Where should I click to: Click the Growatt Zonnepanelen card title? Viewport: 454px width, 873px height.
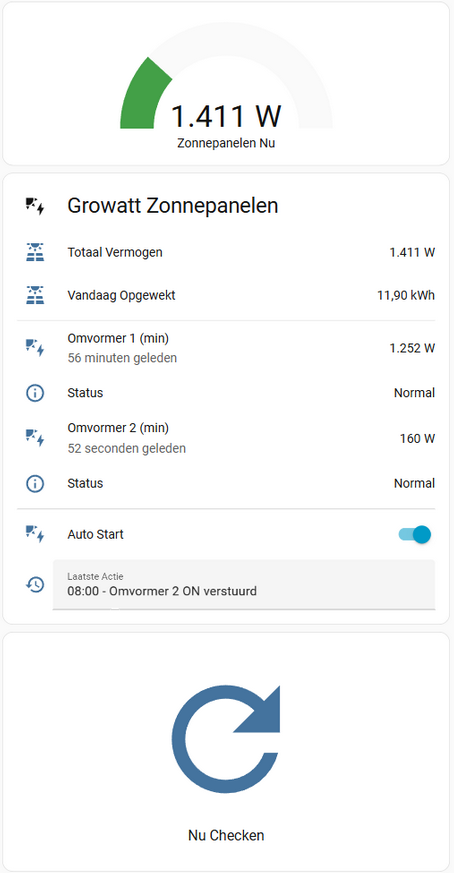(x=173, y=206)
